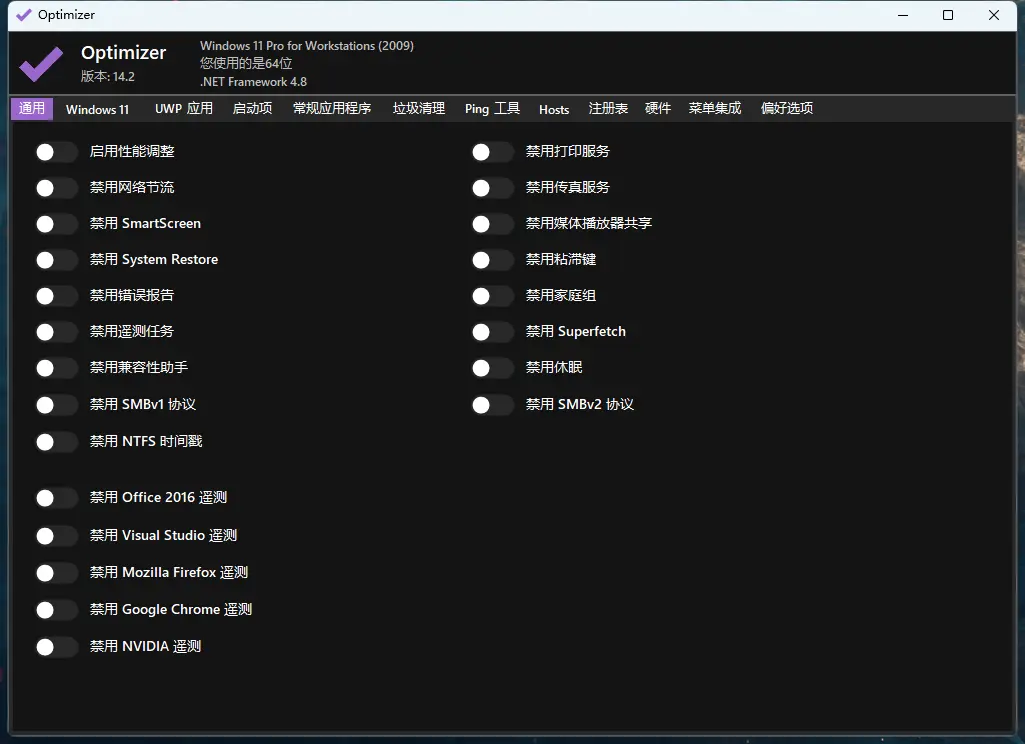
Task: Go to 常规应用程序 tab
Action: [x=332, y=109]
